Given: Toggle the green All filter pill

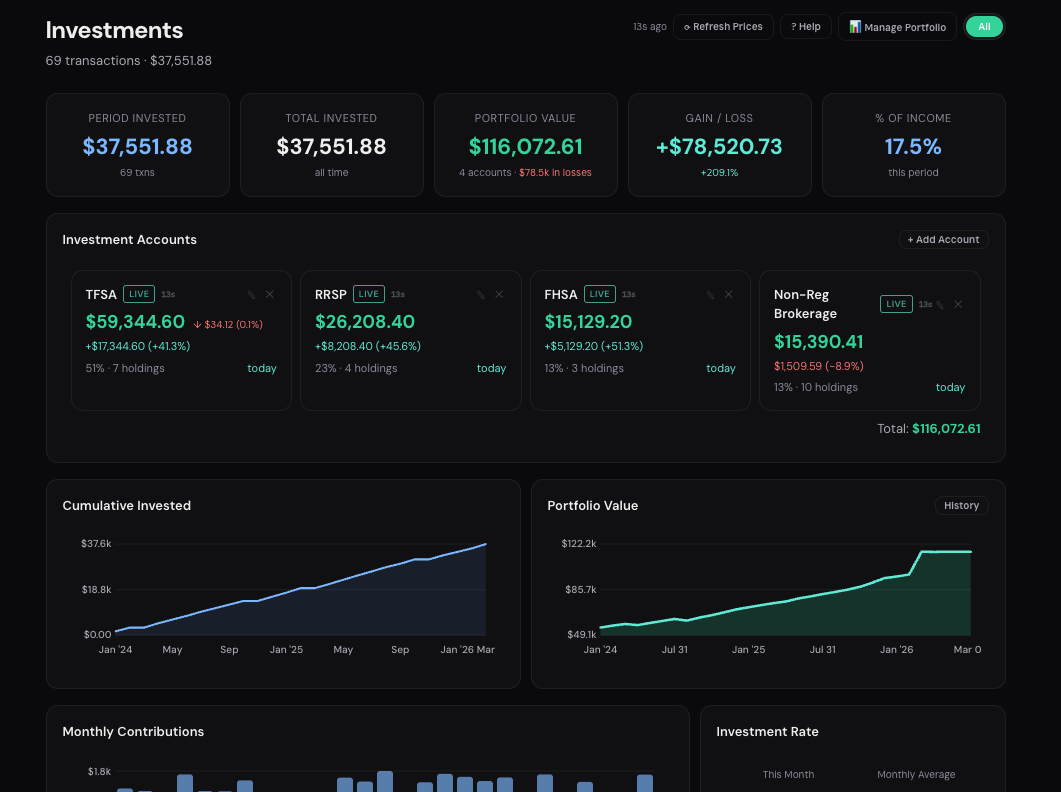Looking at the screenshot, I should tap(984, 27).
